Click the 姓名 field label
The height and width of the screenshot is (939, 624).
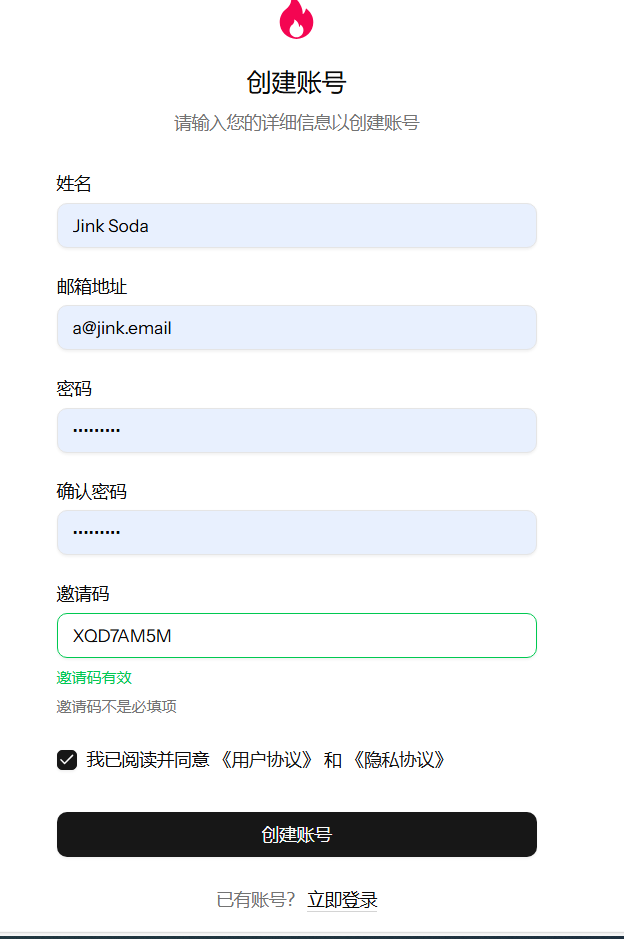pyautogui.click(x=74, y=183)
